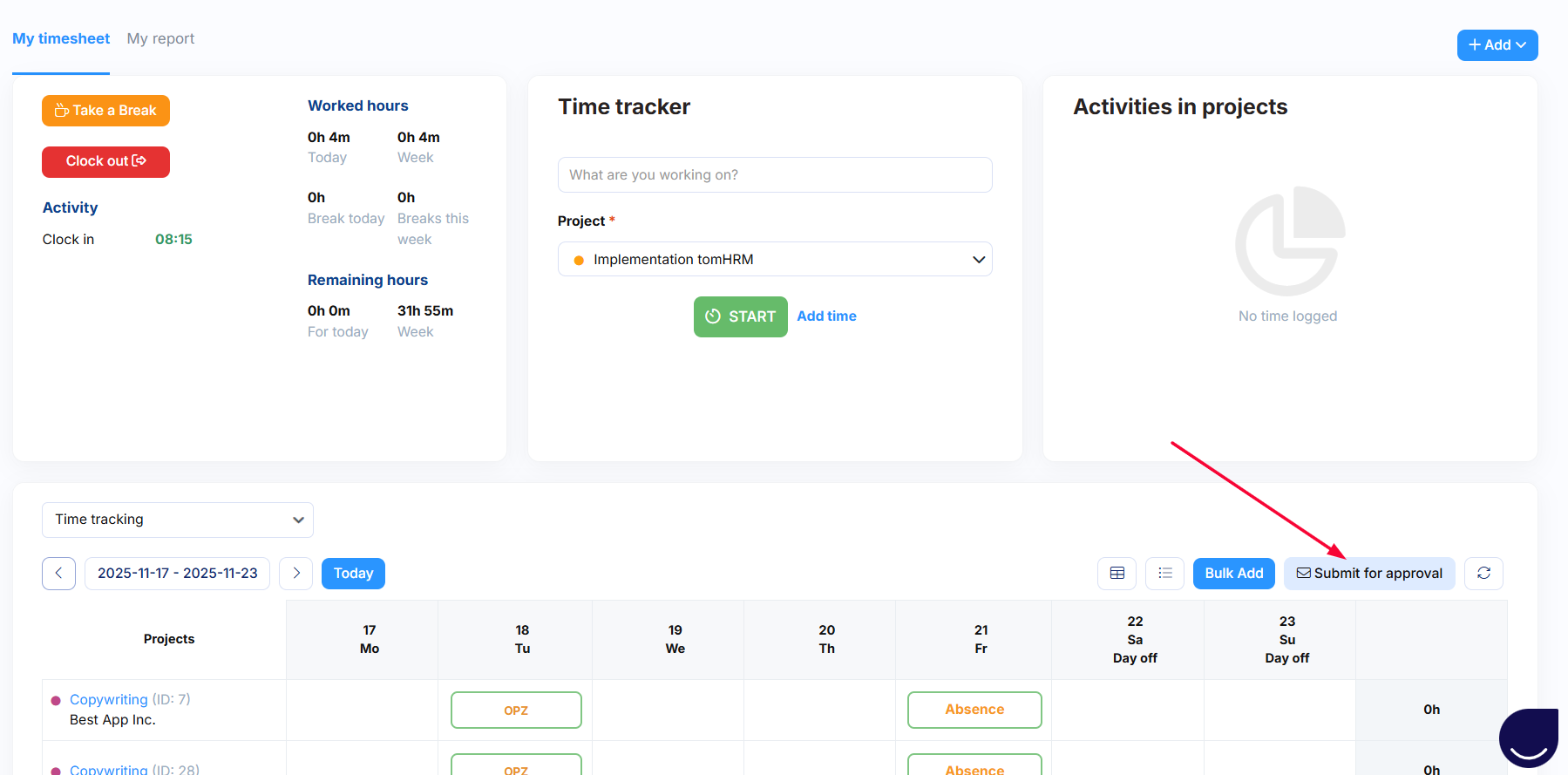Select the My timesheet tab
1568x775 pixels.
[61, 39]
